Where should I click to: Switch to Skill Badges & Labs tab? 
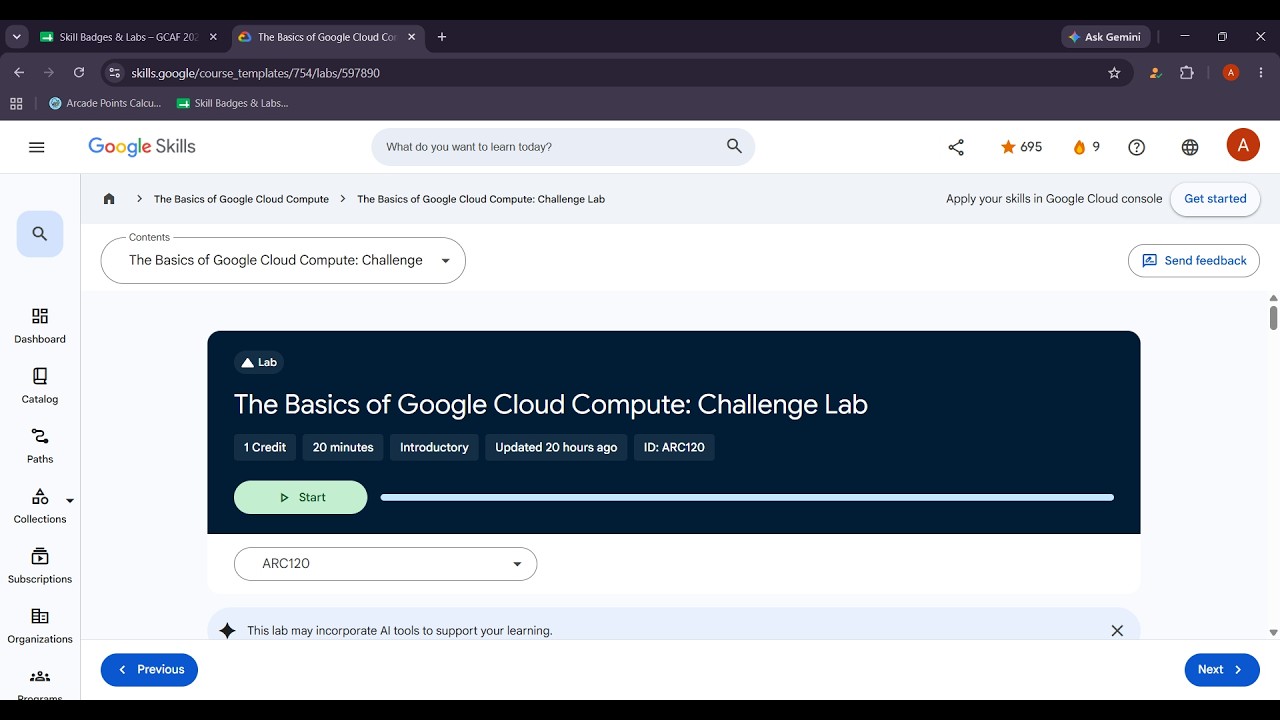(128, 37)
